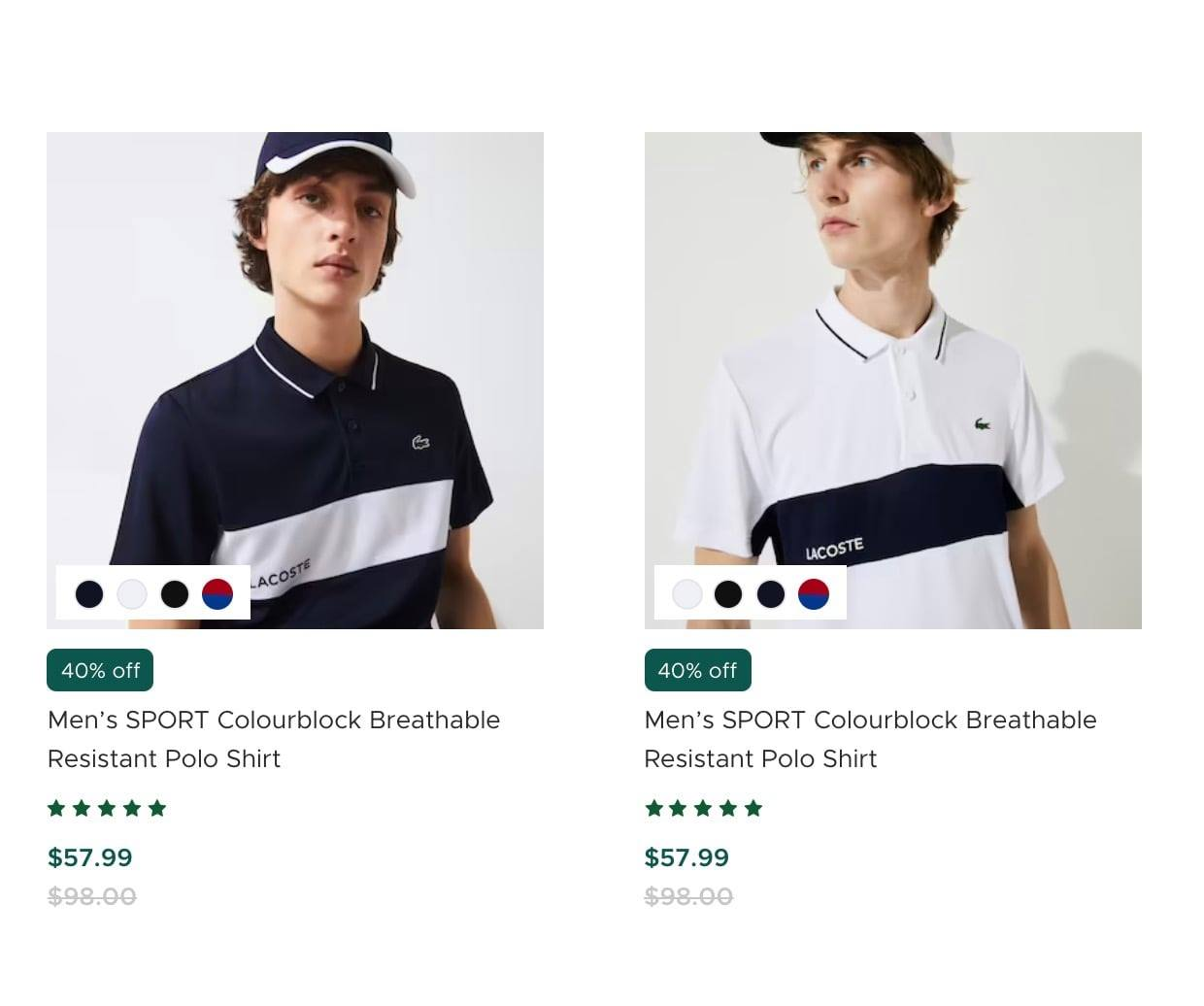
Task: Open the navy polo shirt product image
Action: click(295, 350)
